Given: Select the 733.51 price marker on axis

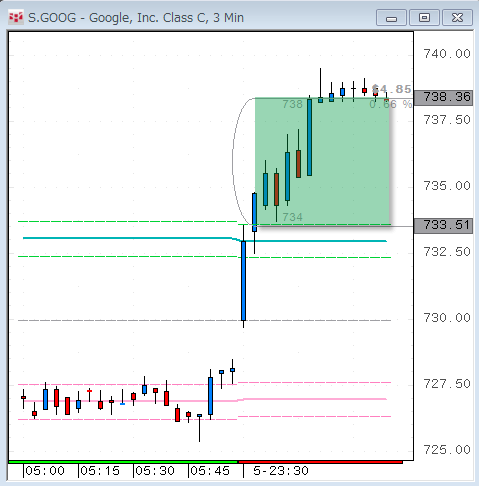Looking at the screenshot, I should 443,225.
